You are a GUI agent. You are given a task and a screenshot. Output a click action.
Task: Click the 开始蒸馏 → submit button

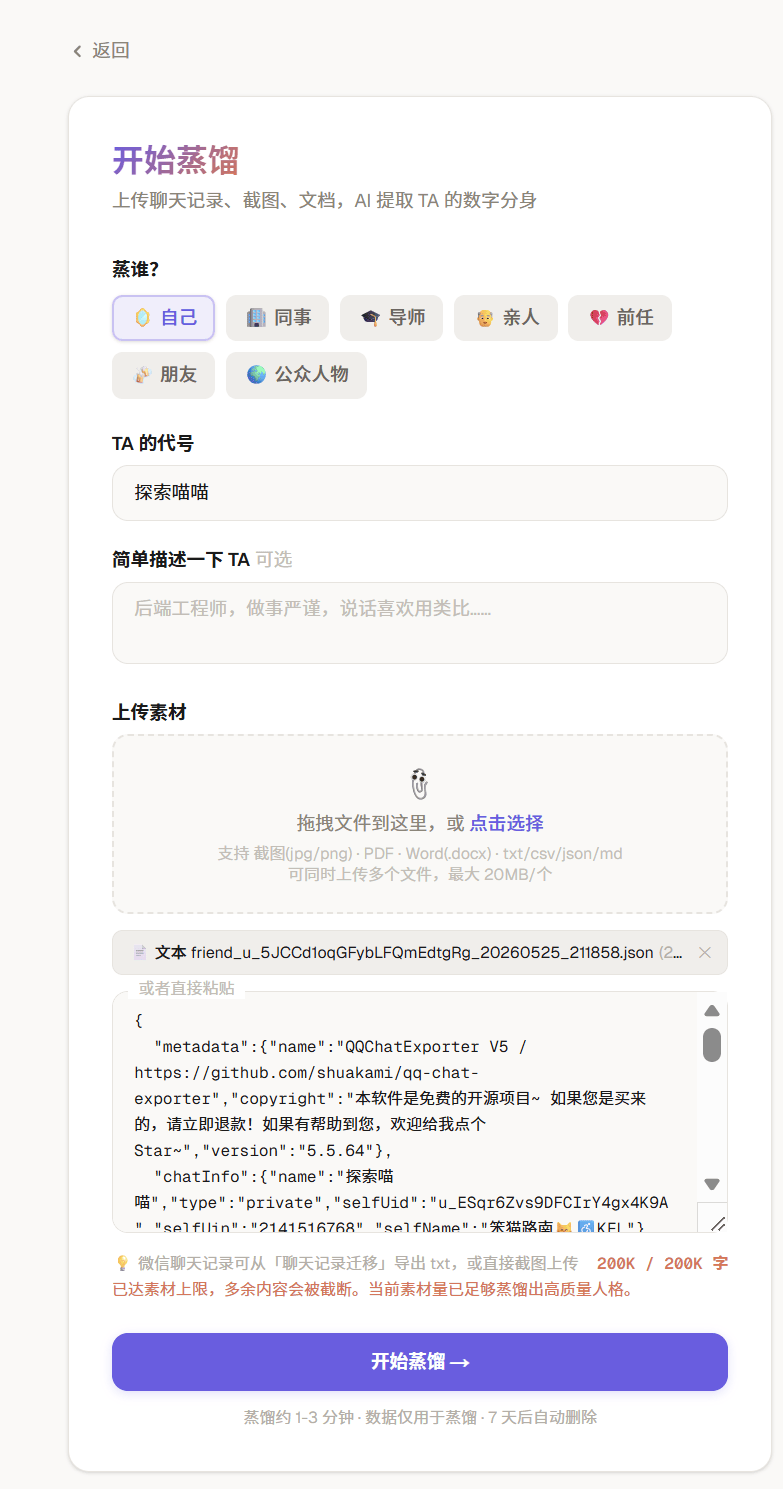pos(420,1362)
